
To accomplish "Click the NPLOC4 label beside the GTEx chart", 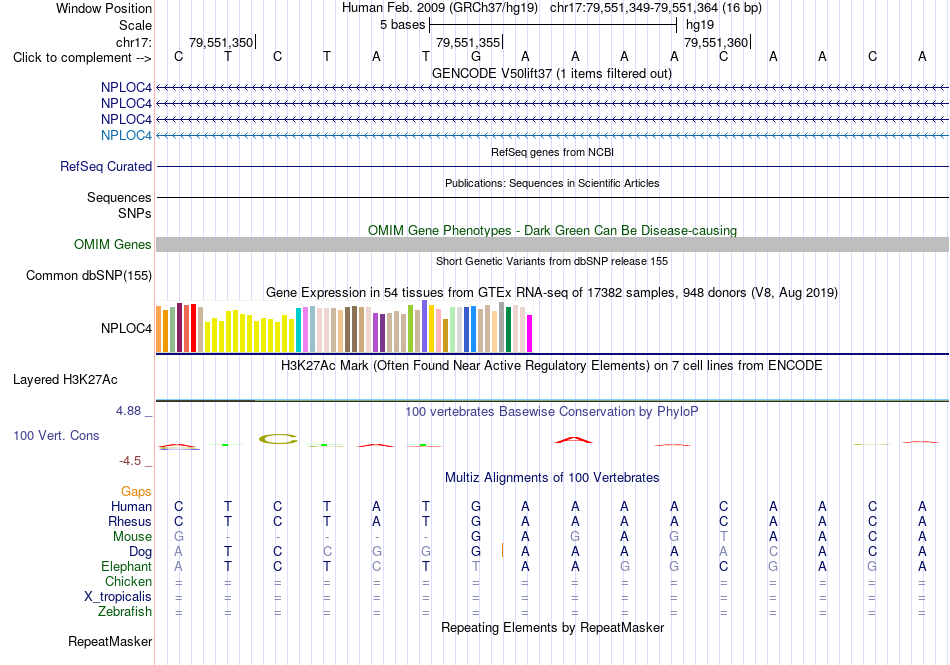I will tap(126, 328).
